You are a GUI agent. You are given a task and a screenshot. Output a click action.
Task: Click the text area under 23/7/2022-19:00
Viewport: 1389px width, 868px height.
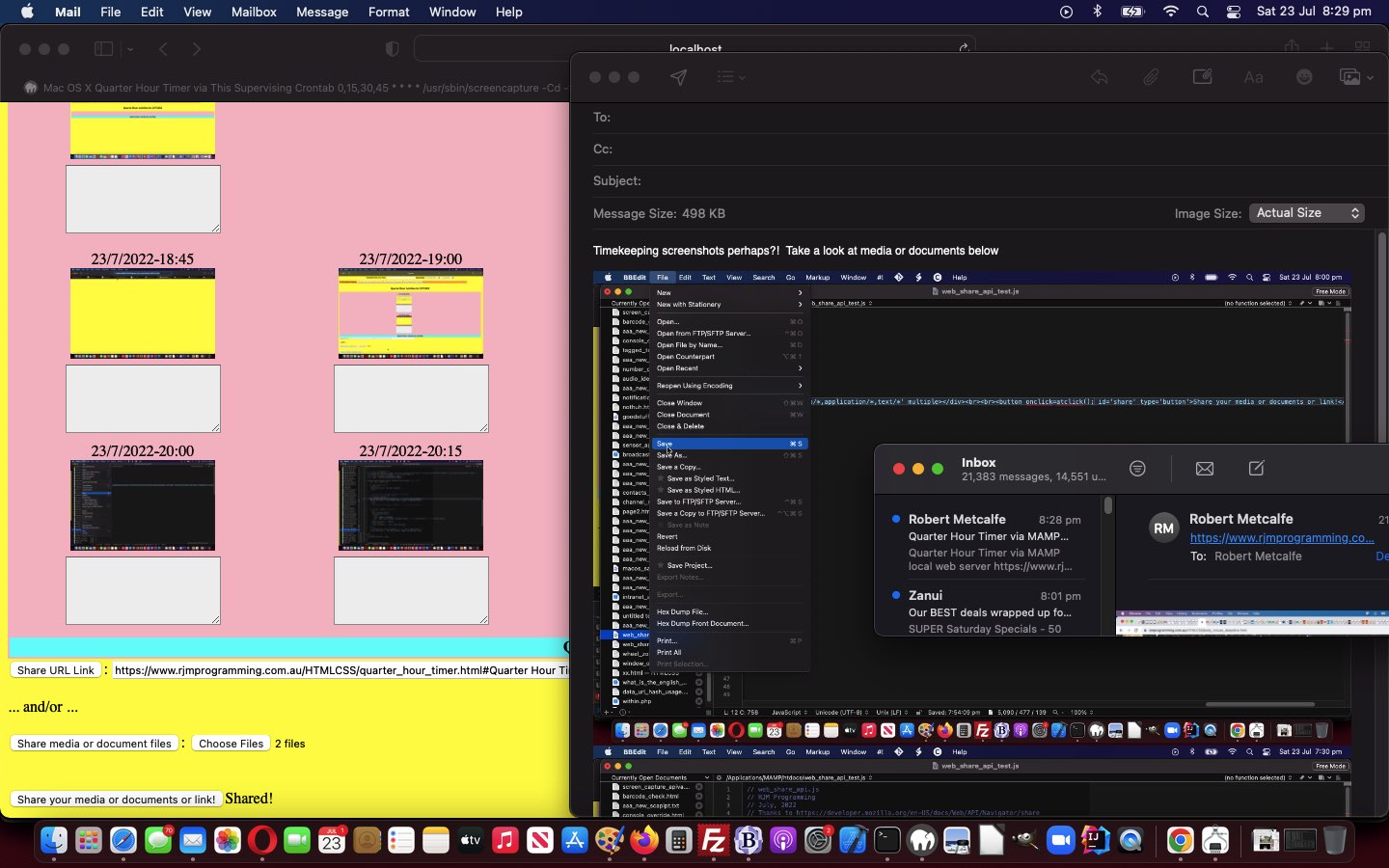point(411,398)
